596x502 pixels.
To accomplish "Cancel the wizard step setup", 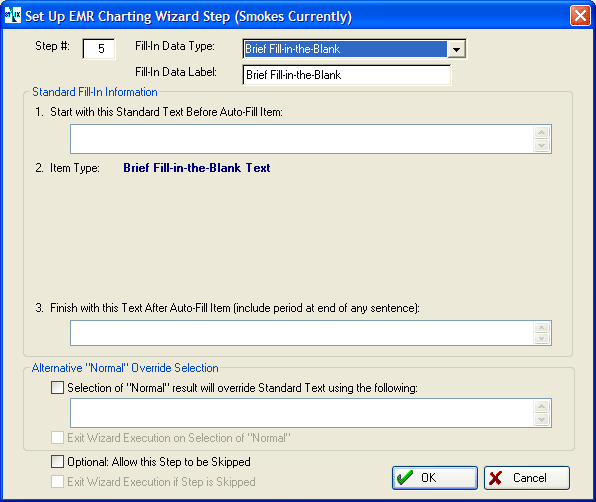I will coord(526,478).
